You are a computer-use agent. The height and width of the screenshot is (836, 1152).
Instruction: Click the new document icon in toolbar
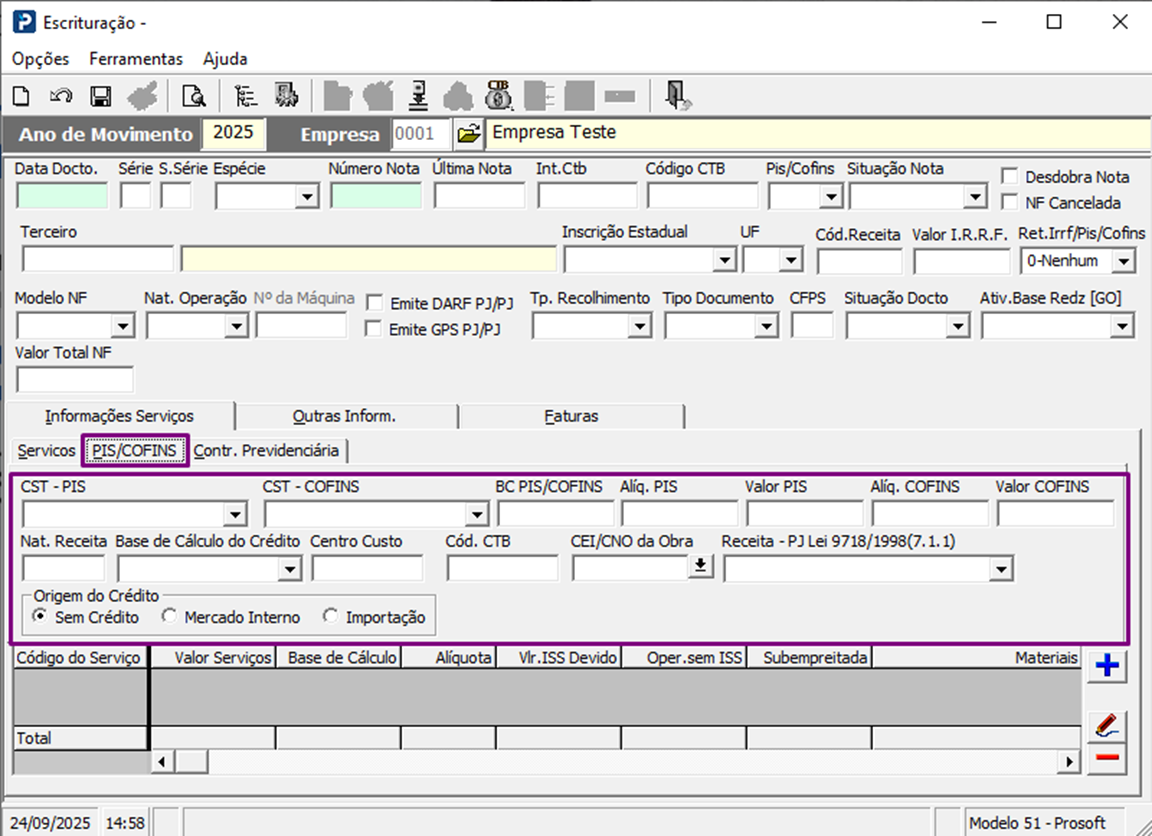point(21,96)
